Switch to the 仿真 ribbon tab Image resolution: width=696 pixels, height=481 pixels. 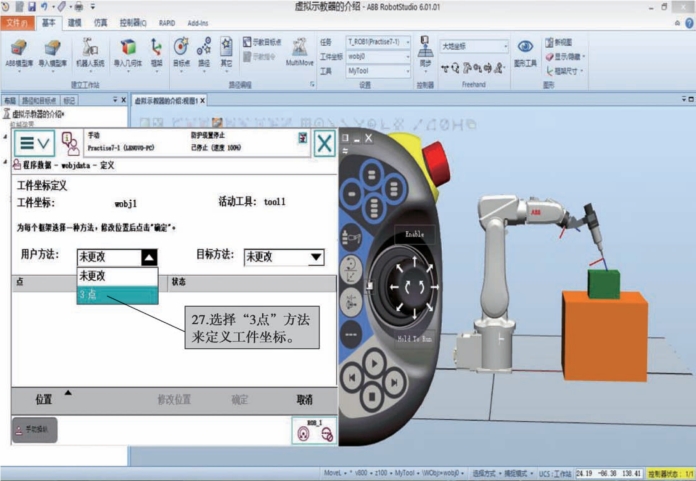(x=100, y=20)
